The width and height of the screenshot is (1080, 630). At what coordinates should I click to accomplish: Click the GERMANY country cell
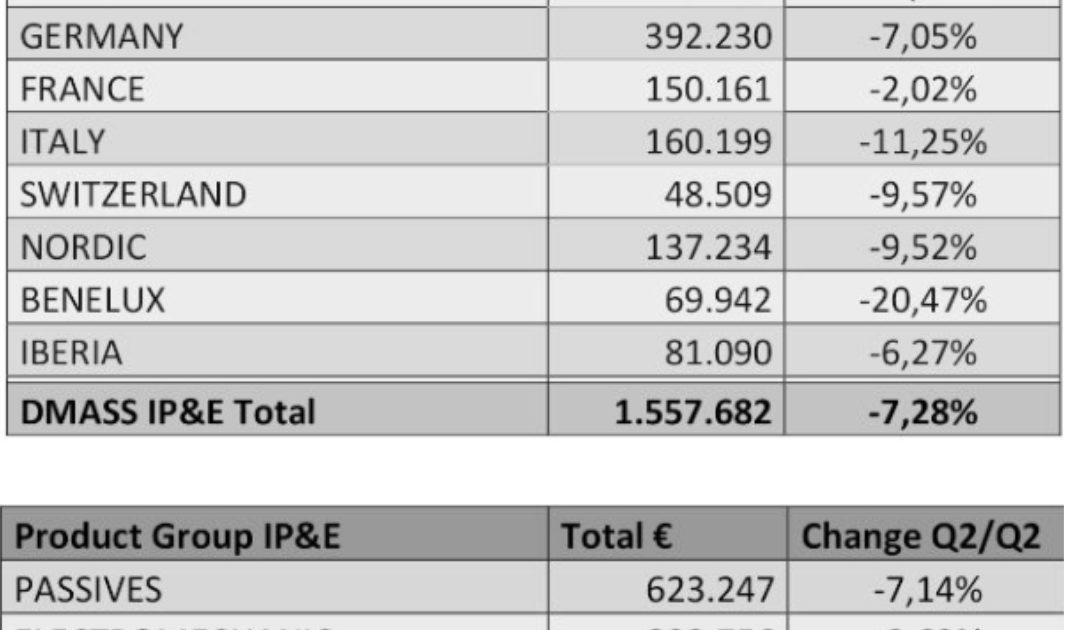pos(103,37)
